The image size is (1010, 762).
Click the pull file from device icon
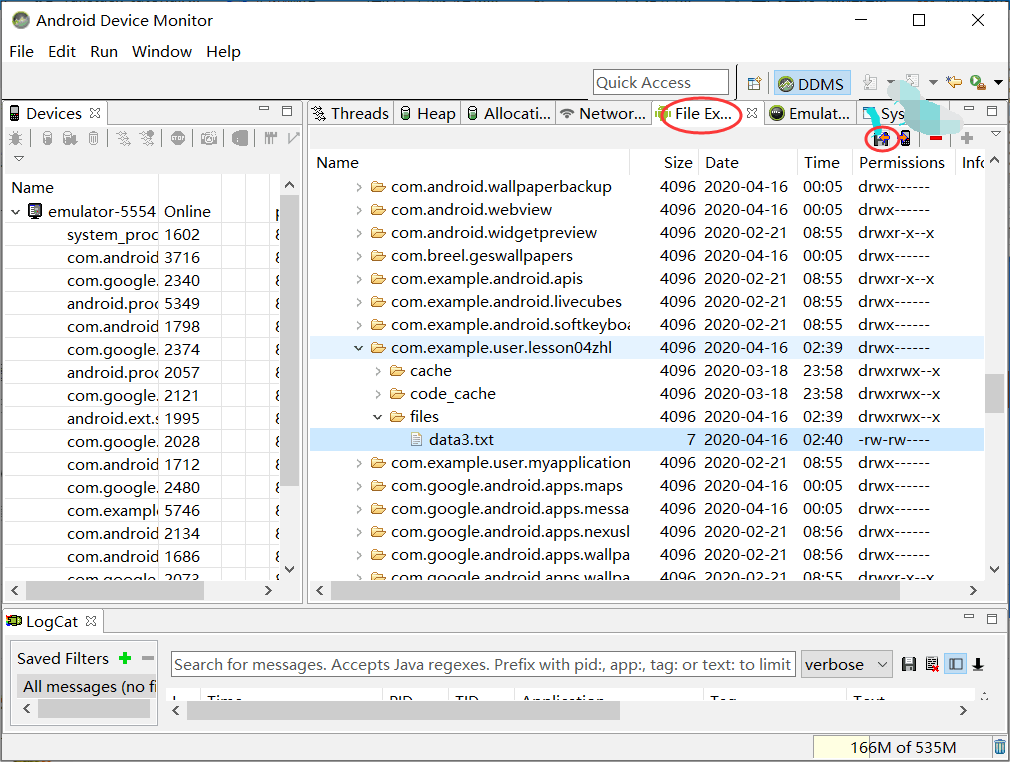[x=881, y=139]
